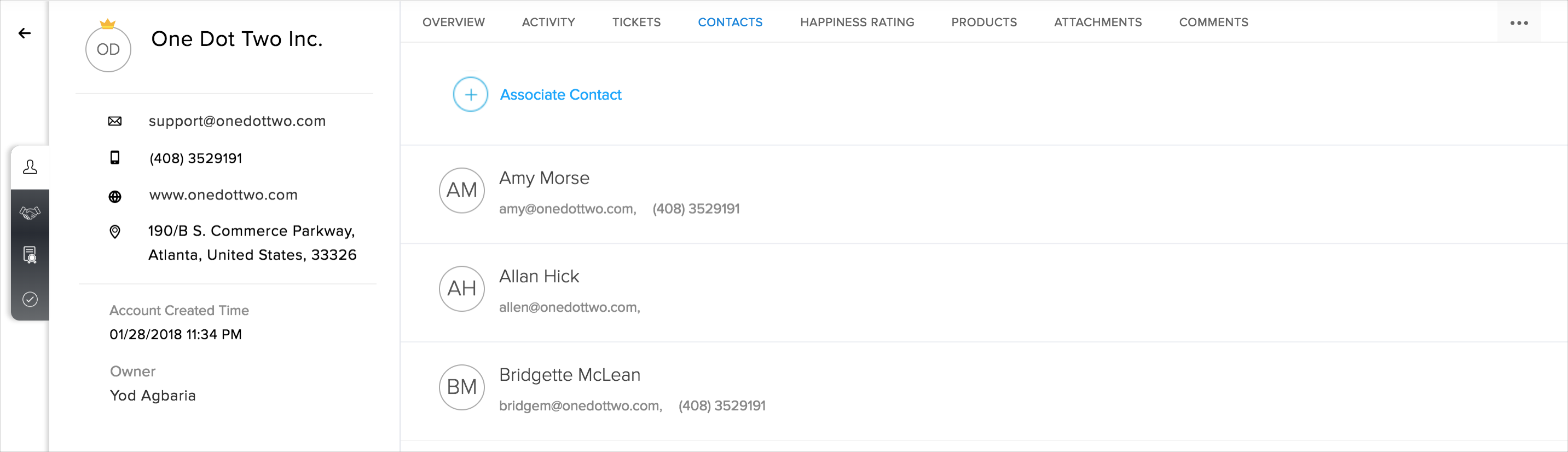Open the handshake icon in sidebar

tap(30, 213)
